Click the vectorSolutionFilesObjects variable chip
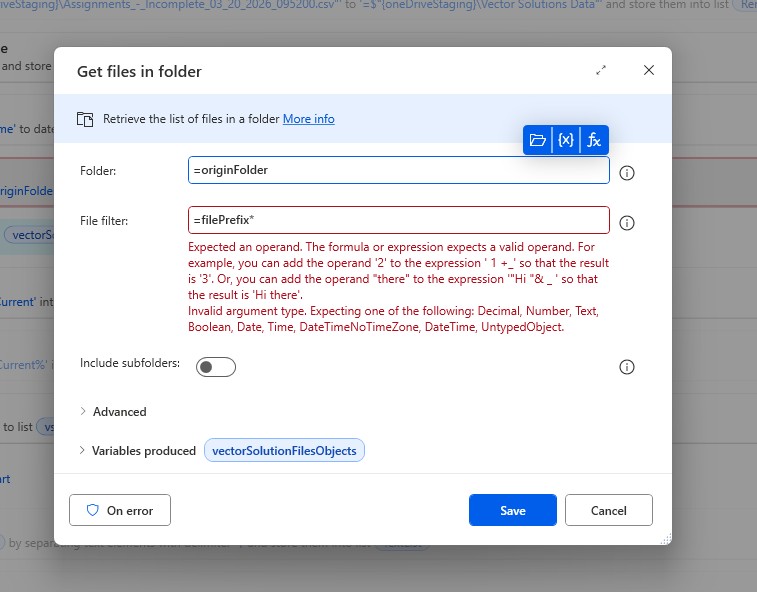The height and width of the screenshot is (592, 757). pyautogui.click(x=284, y=450)
